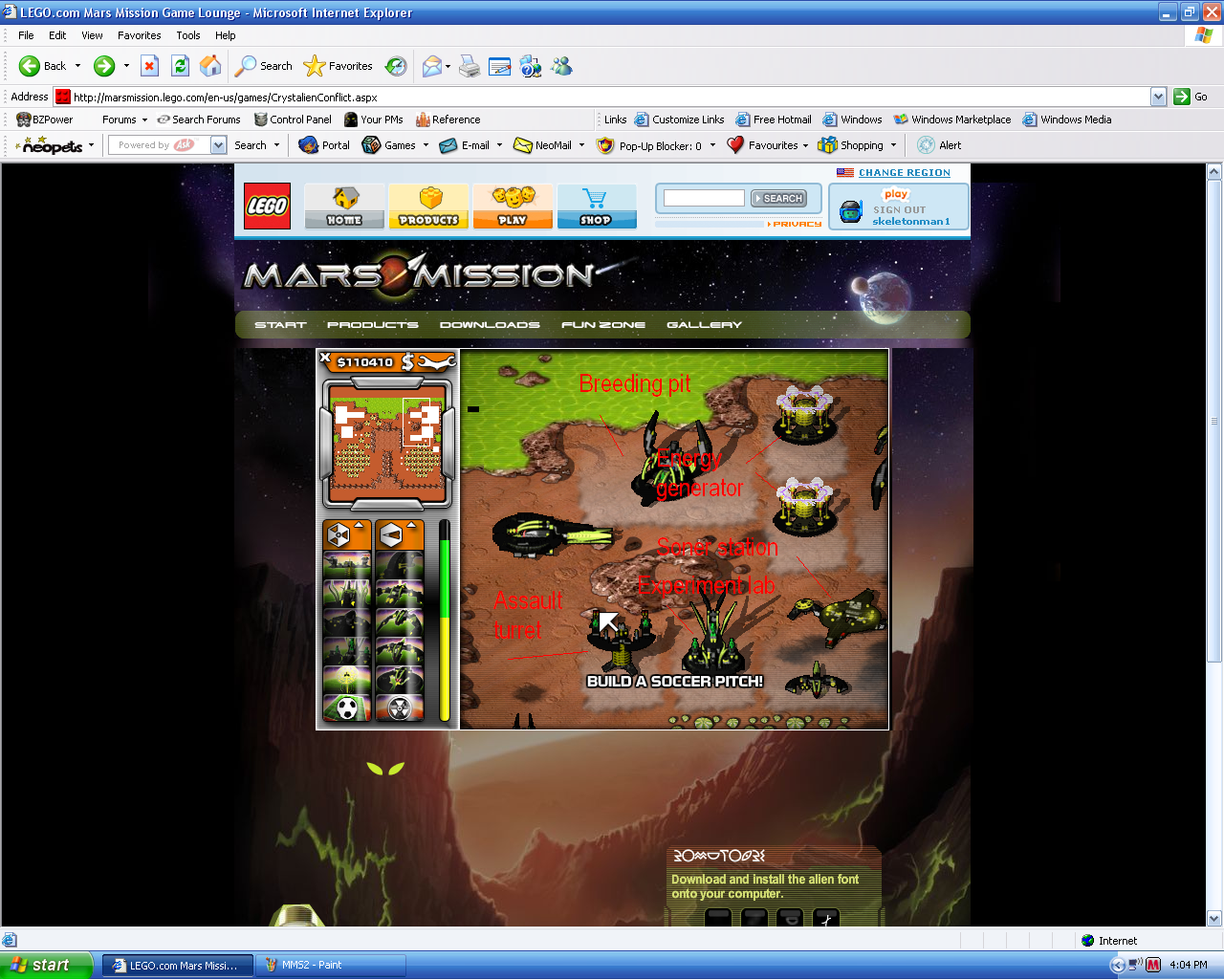
Task: Open the Alert toolbar icon
Action: (x=939, y=145)
